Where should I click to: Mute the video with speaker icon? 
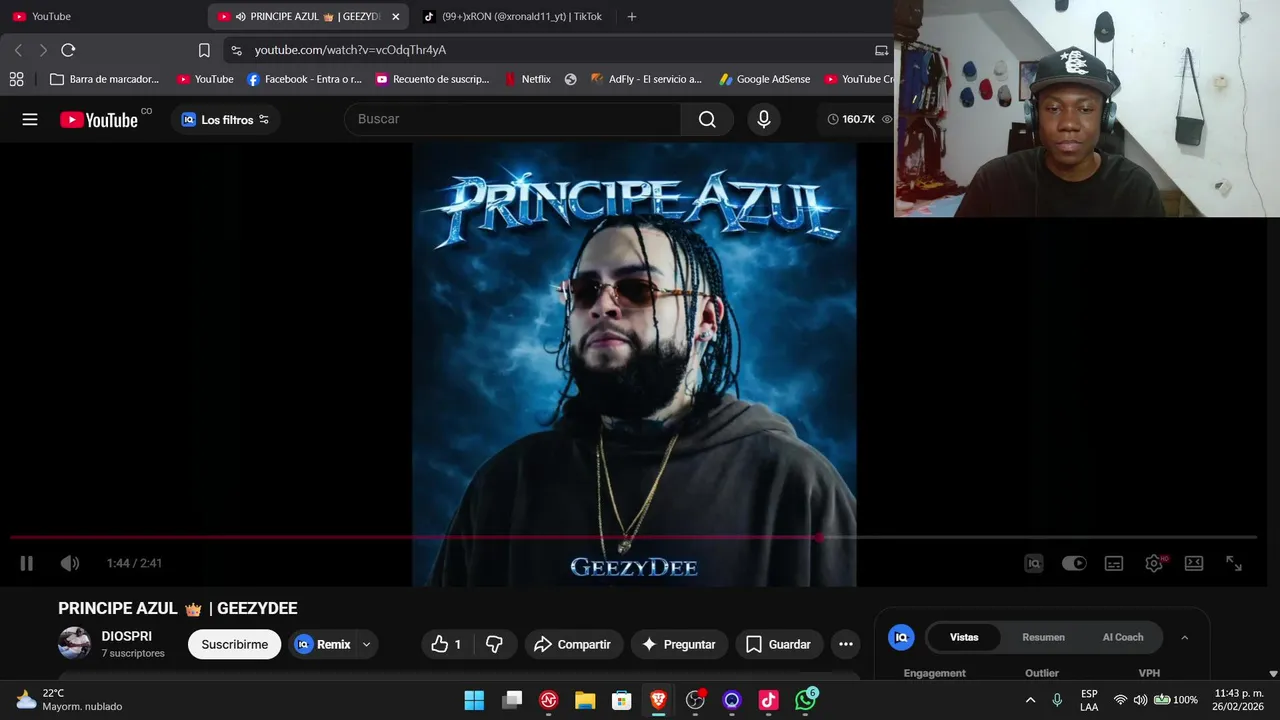(69, 563)
